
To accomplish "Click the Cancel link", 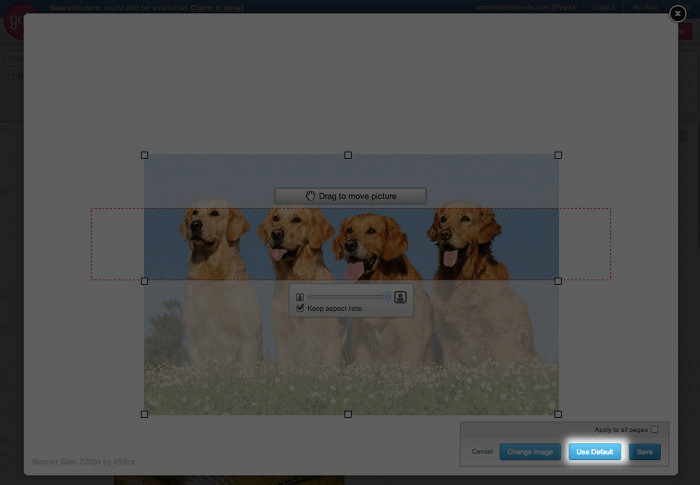I will [x=482, y=452].
